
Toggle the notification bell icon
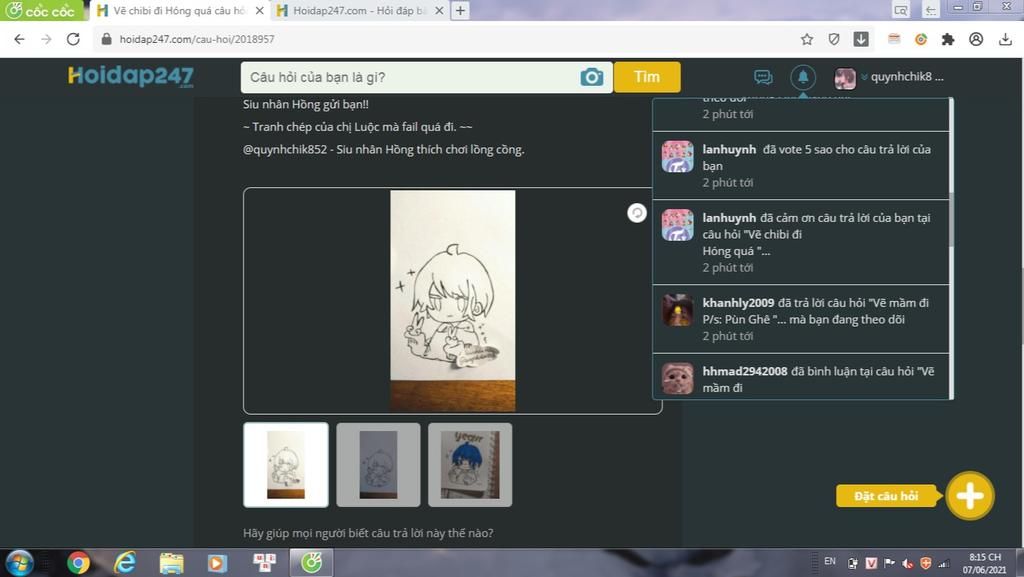pos(803,77)
